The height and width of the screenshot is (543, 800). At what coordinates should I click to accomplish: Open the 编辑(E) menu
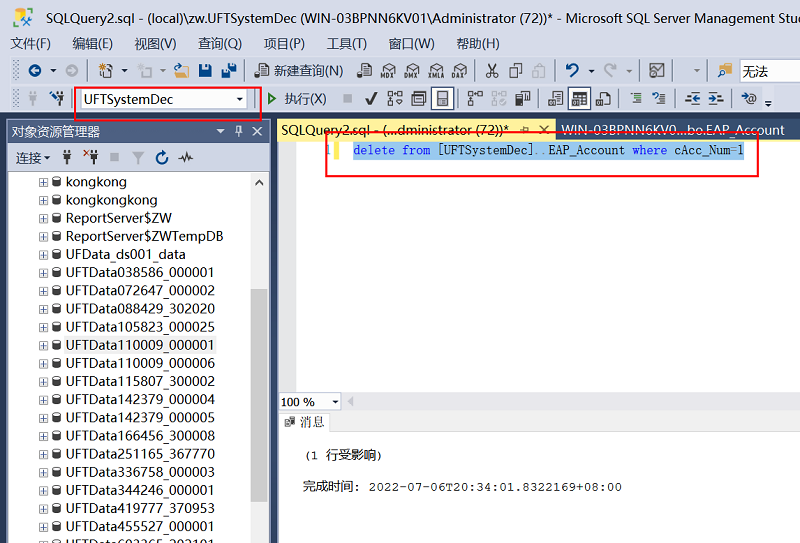92,44
